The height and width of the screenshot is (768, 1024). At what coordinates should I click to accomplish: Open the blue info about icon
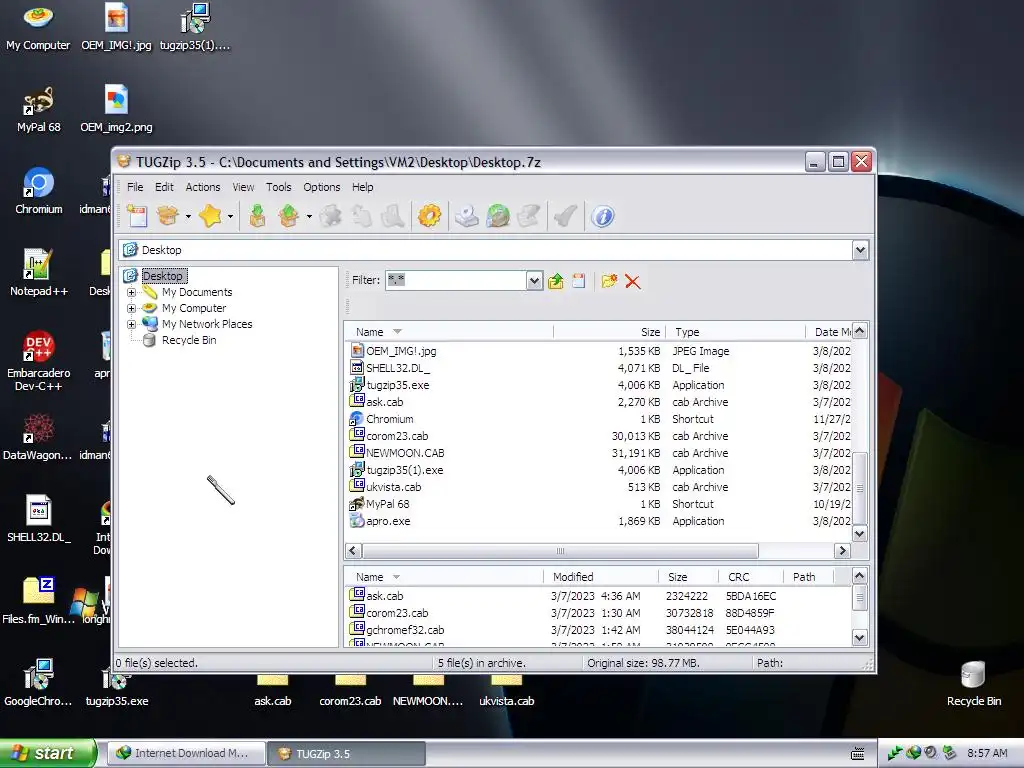tap(603, 216)
